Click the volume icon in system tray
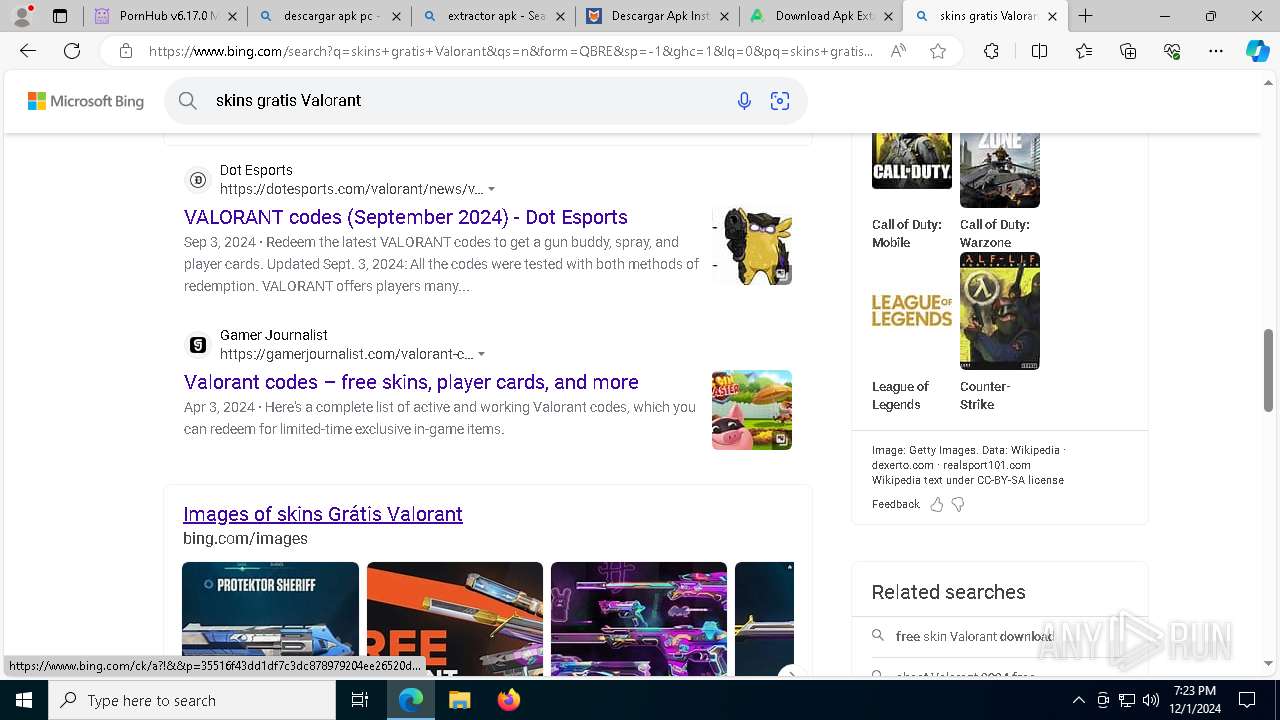 pos(1151,700)
